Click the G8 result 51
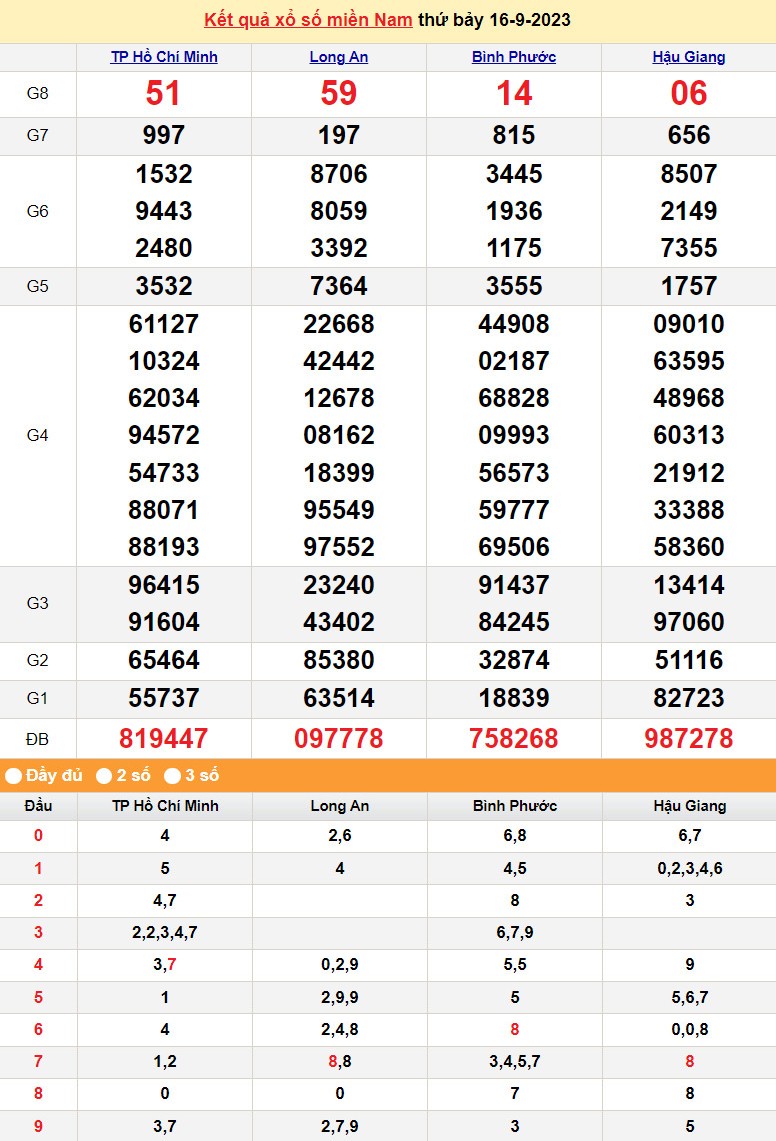Image resolution: width=776 pixels, height=1141 pixels. (164, 94)
